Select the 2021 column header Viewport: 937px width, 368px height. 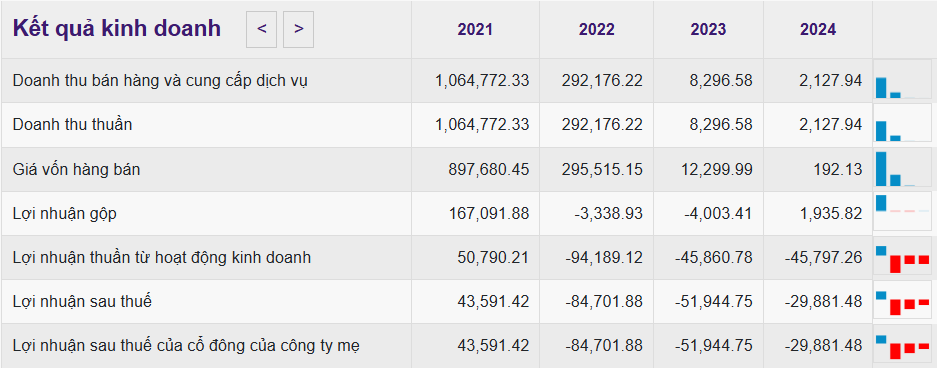pos(475,29)
